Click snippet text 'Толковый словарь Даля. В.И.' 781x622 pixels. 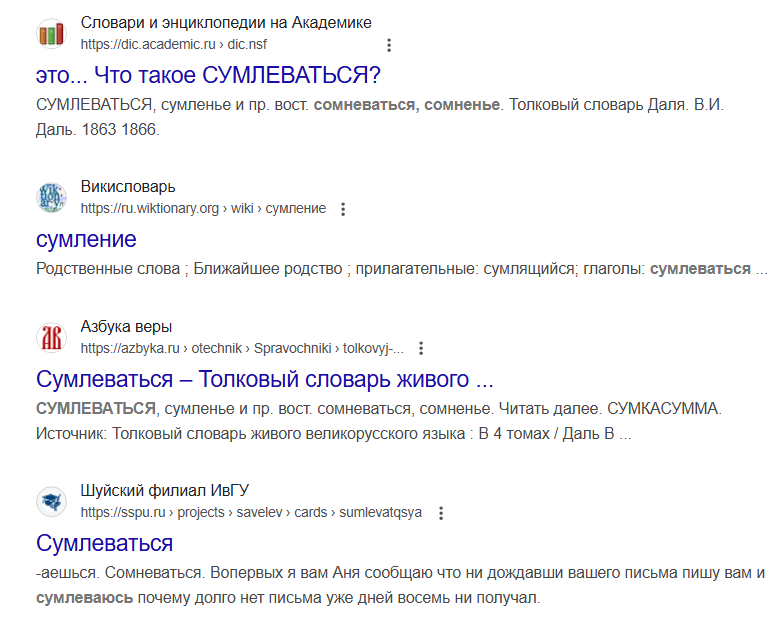coord(616,105)
